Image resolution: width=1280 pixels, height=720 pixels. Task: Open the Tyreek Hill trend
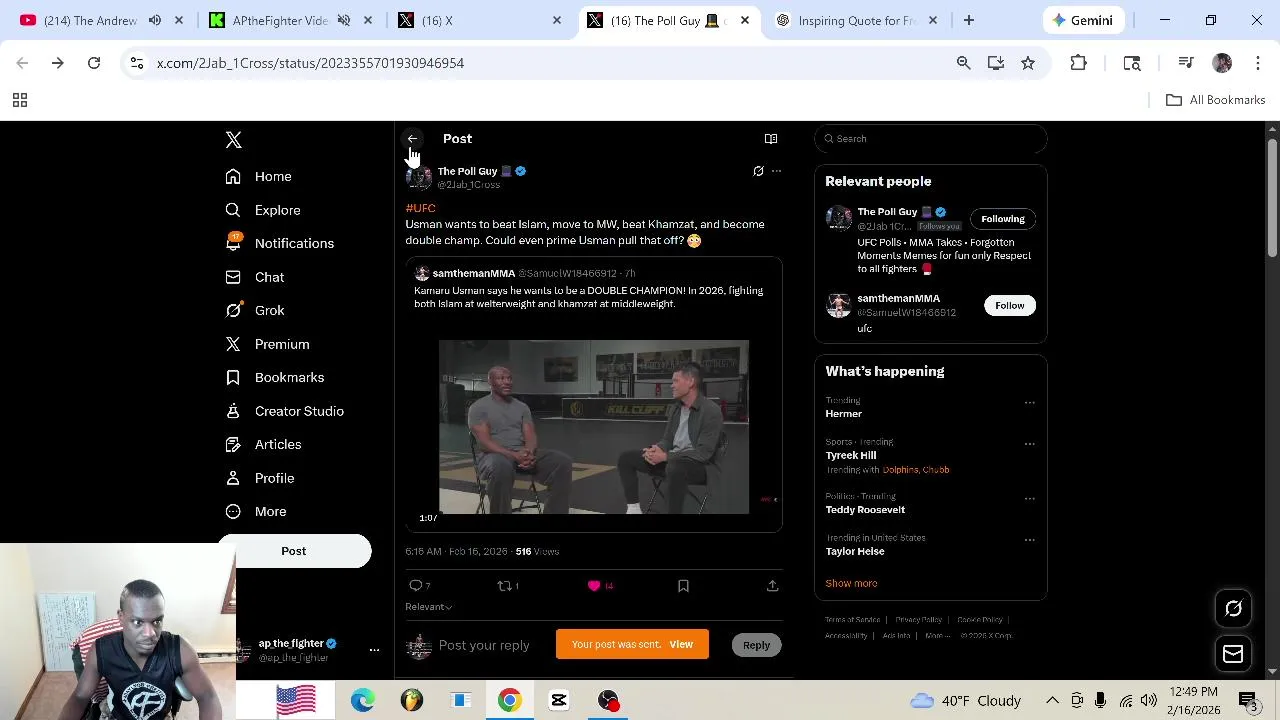(851, 456)
